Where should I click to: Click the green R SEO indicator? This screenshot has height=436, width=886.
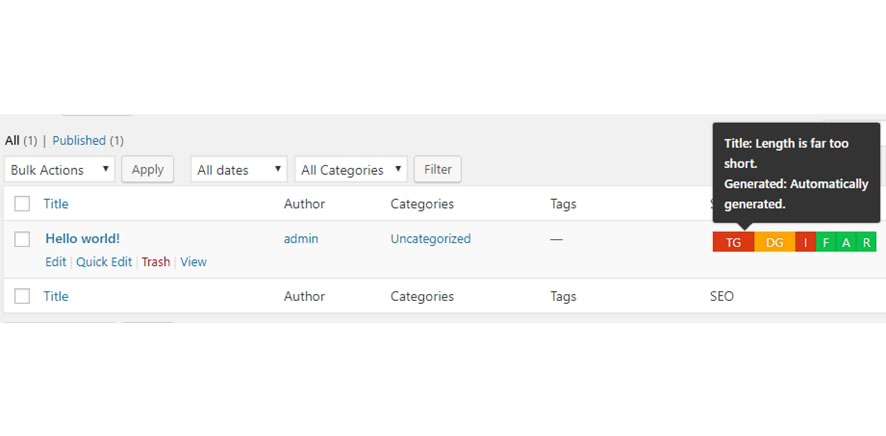click(x=866, y=242)
